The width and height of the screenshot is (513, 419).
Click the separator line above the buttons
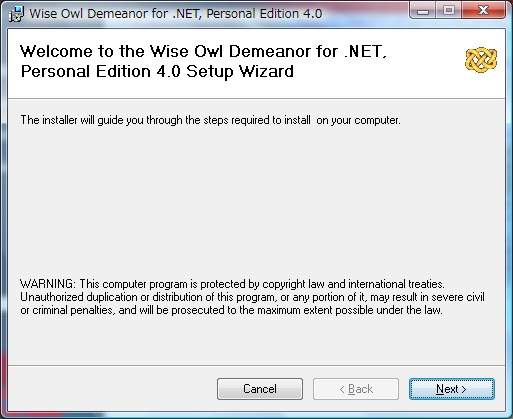click(256, 365)
